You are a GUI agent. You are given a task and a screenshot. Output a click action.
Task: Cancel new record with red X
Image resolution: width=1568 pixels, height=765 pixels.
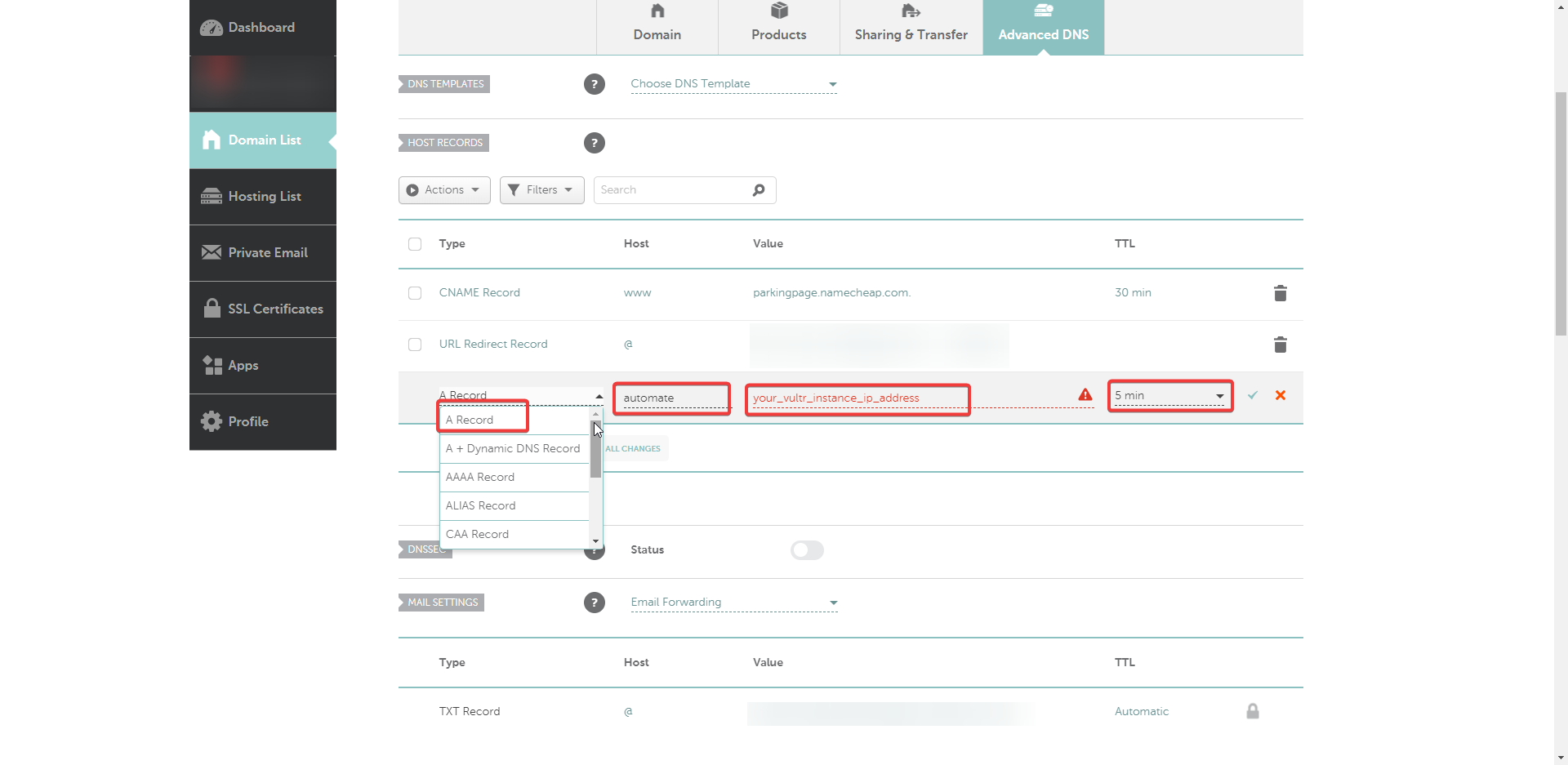(1281, 395)
